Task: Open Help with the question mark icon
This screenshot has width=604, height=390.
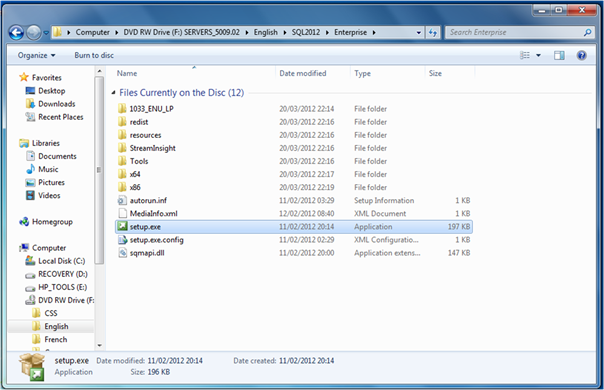Action: click(582, 55)
